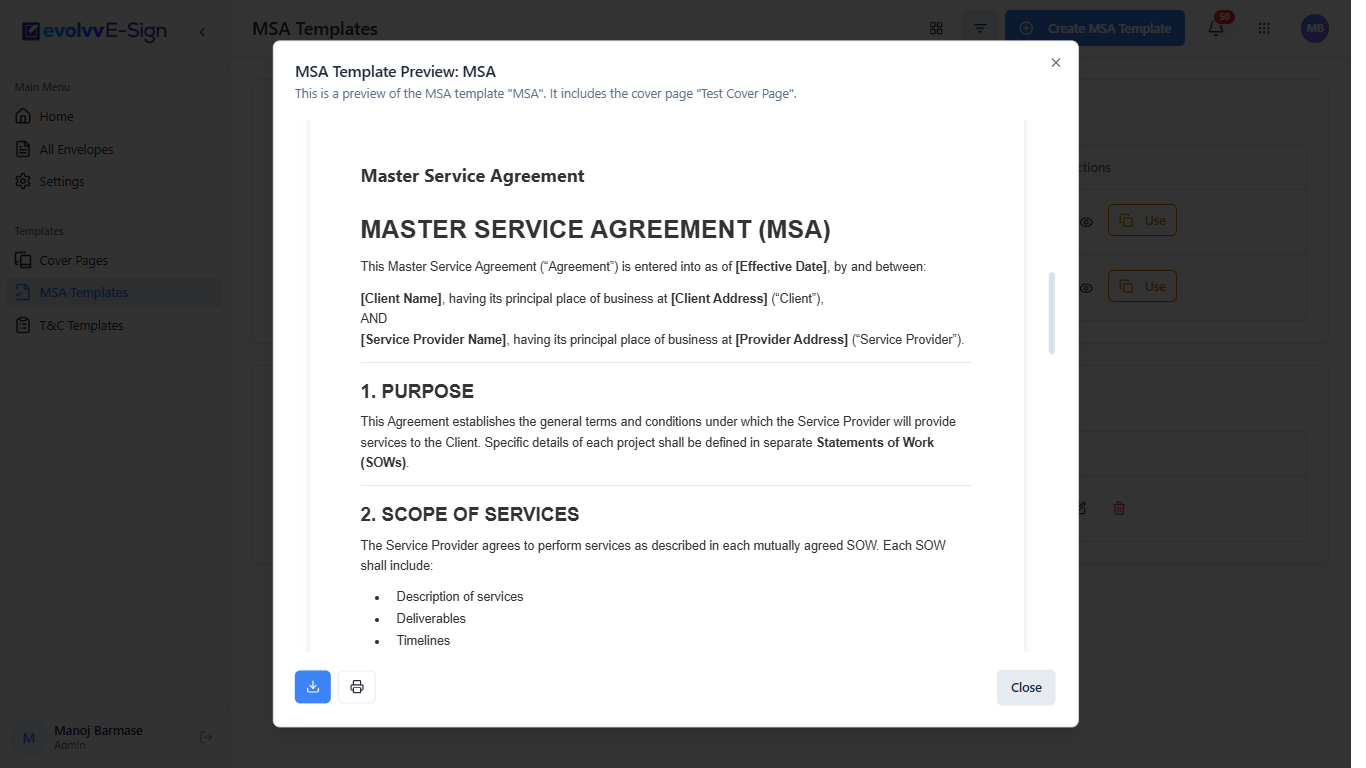Open Settings in the sidebar
Viewport: 1366px width, 768px height.
115,181
